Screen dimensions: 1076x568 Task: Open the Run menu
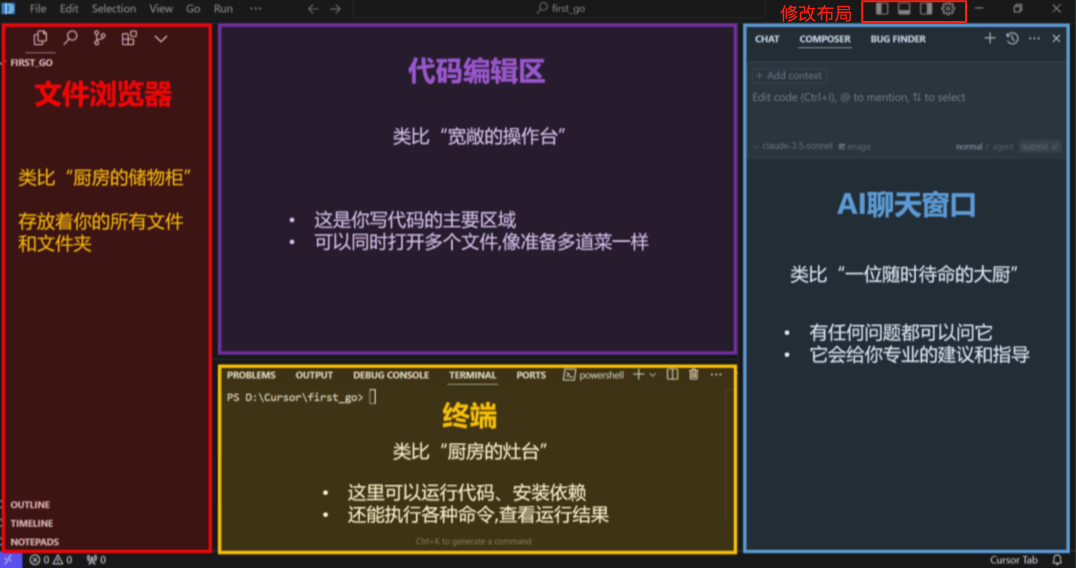[x=223, y=9]
